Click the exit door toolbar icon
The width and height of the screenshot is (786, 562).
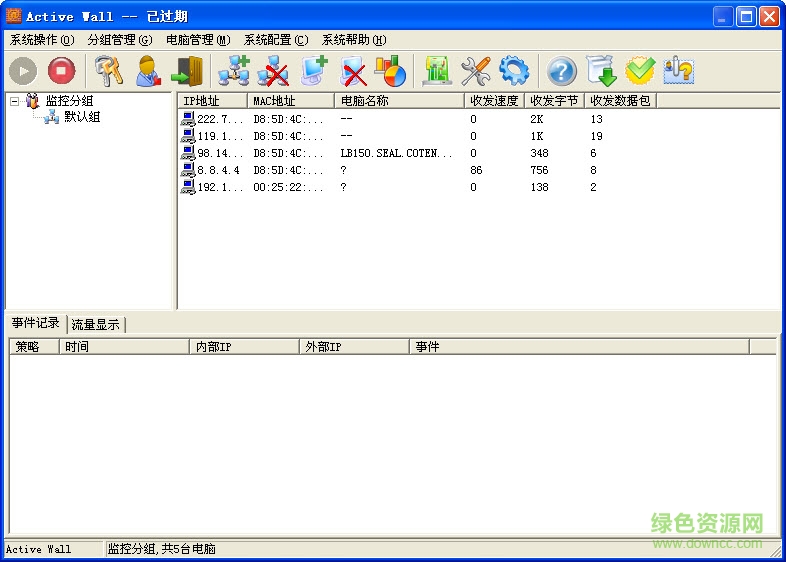pyautogui.click(x=187, y=71)
